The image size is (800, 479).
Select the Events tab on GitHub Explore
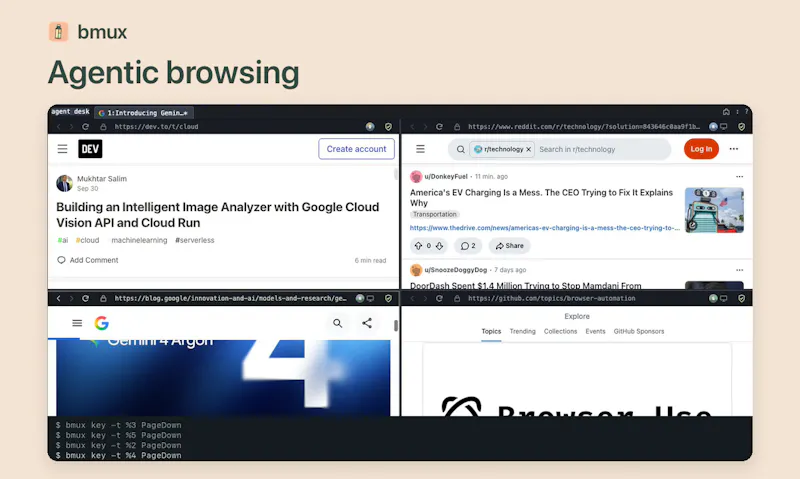[595, 332]
